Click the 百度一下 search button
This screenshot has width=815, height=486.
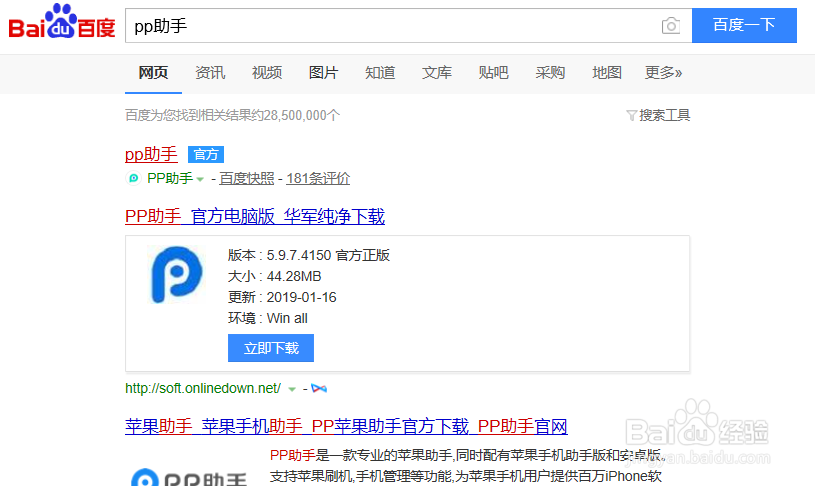pyautogui.click(x=744, y=25)
